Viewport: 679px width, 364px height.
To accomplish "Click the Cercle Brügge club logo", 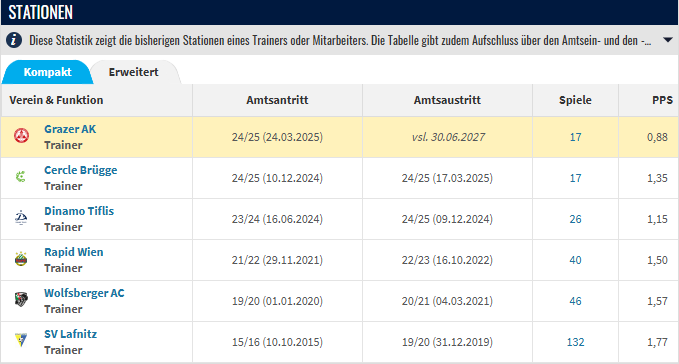I will click(x=21, y=177).
